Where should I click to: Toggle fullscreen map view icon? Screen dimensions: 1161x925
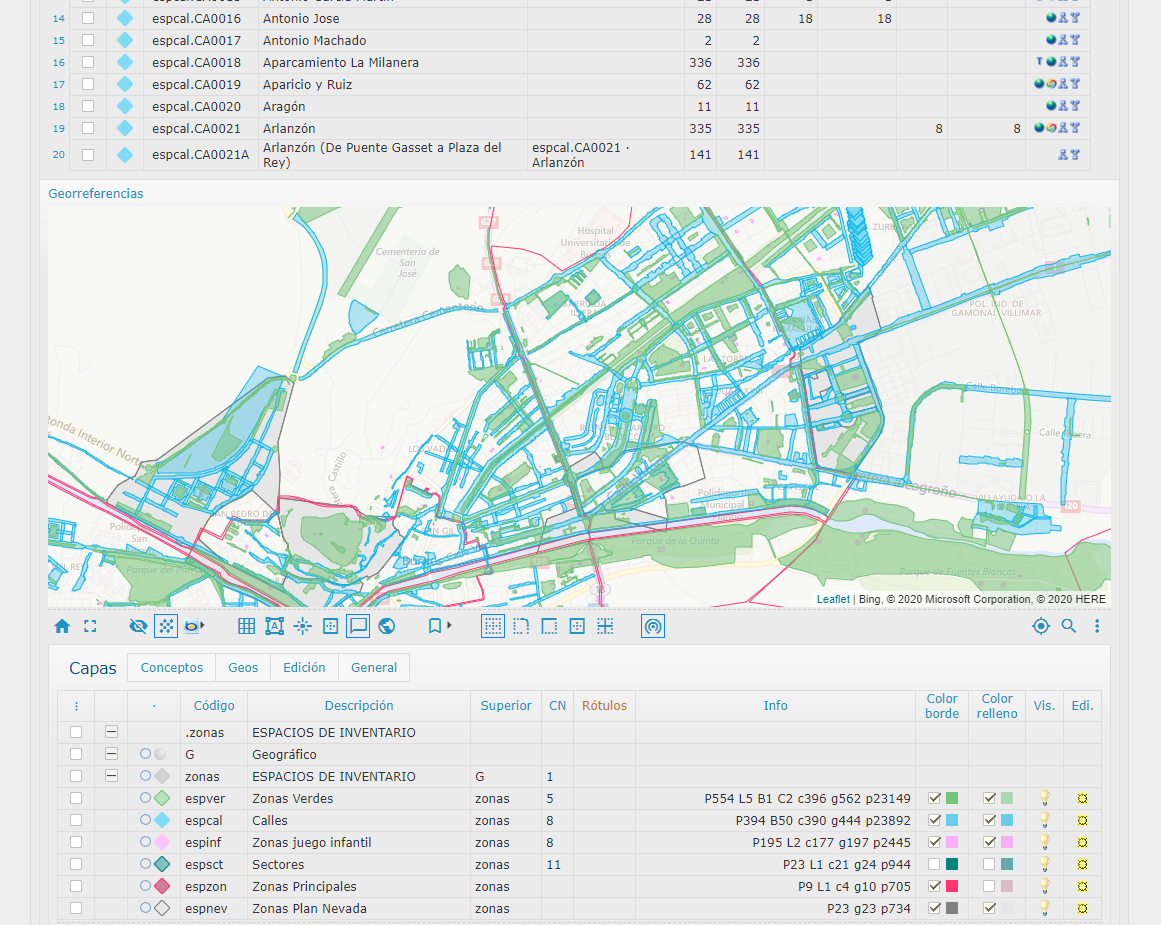(90, 627)
